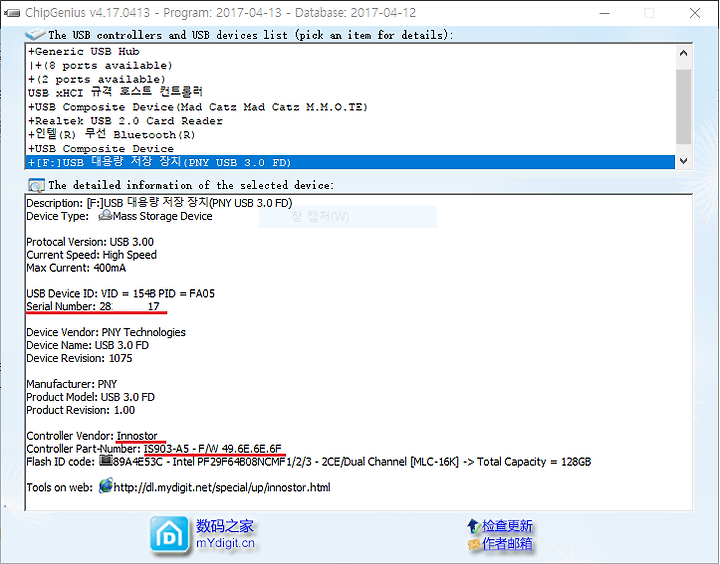Viewport: 720px width, 564px height.
Task: Select the Mad Catz M.M.O.TE composite device
Action: [198, 107]
